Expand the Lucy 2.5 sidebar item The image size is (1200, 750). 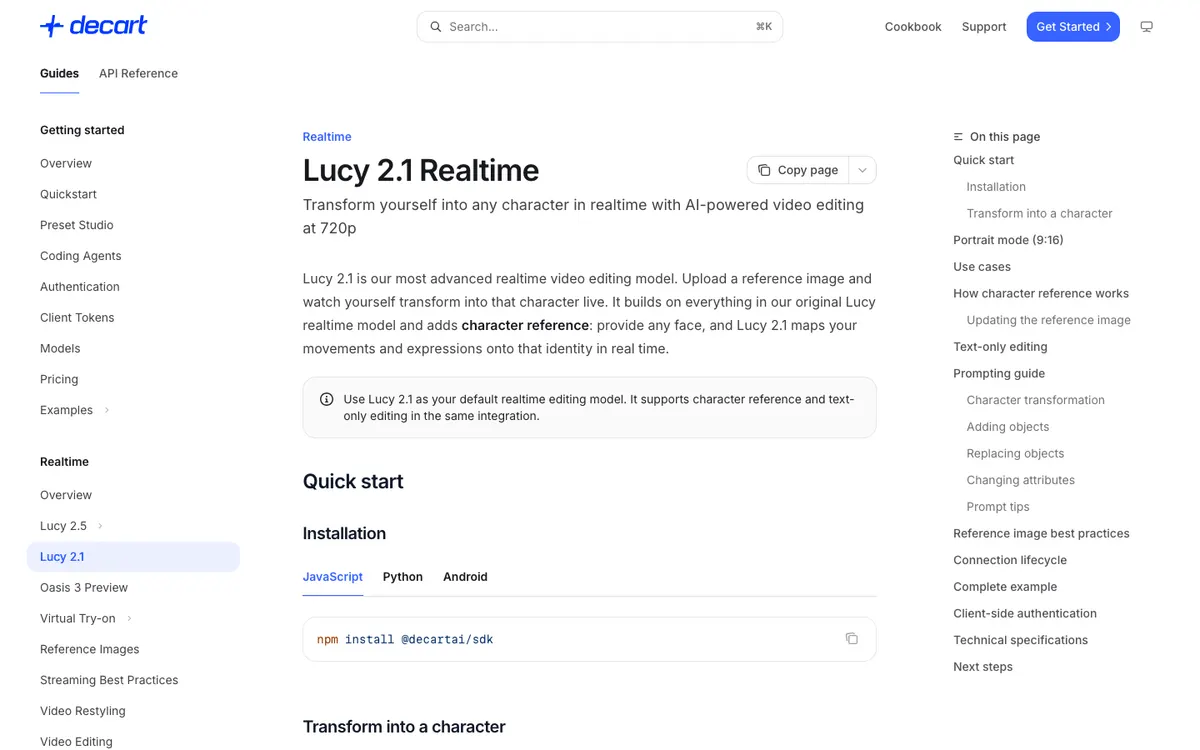(x=100, y=526)
